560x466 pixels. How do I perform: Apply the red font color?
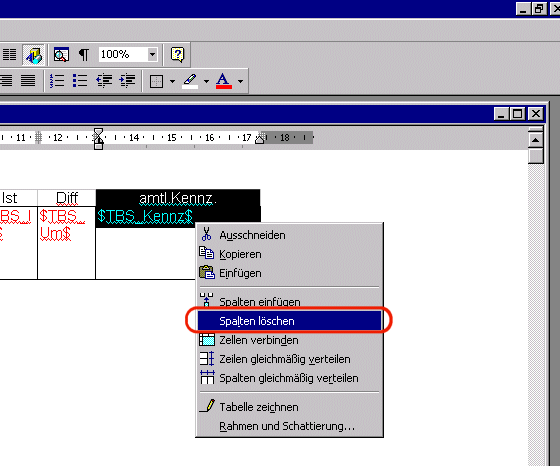tap(224, 81)
